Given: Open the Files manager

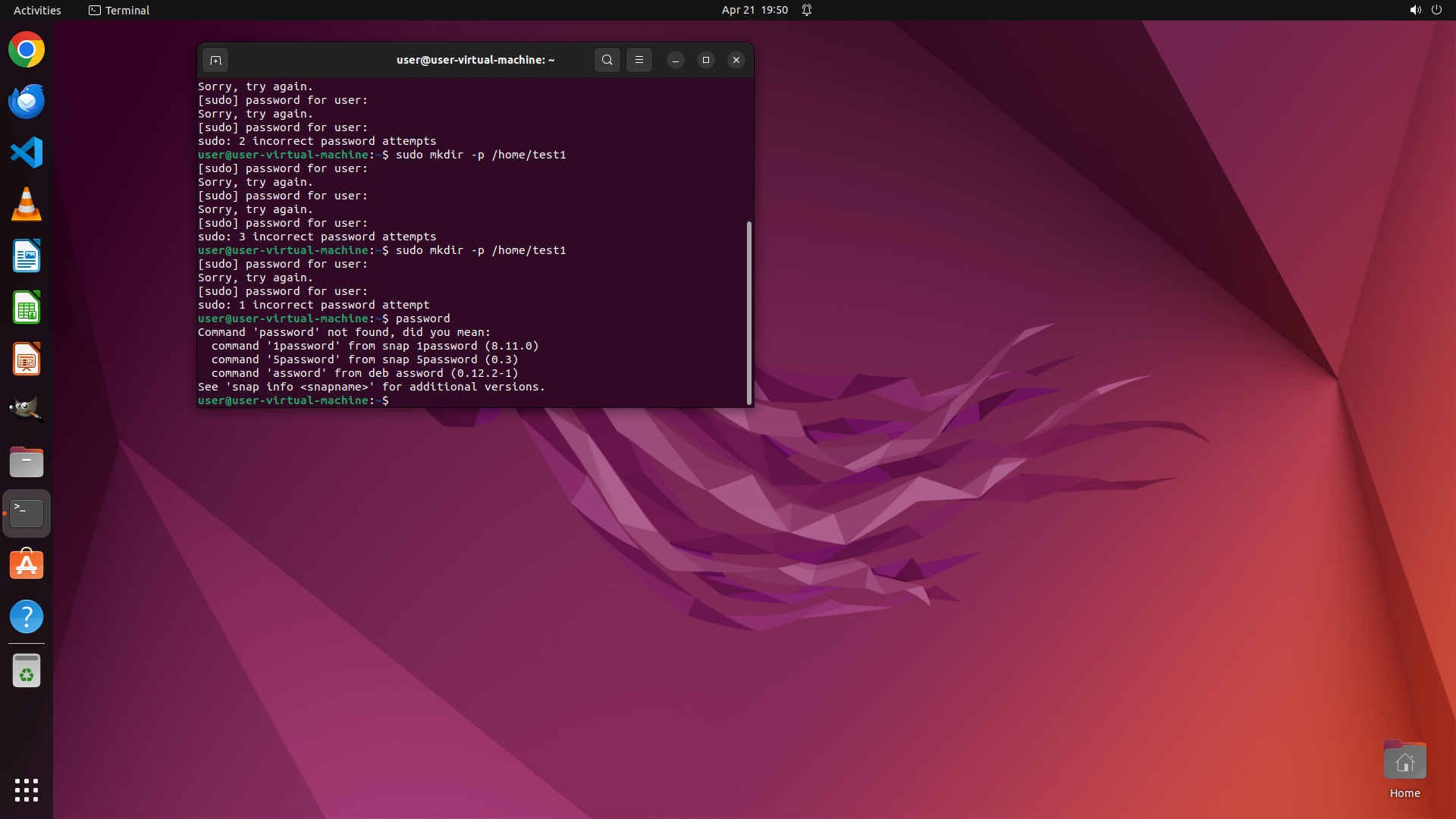Looking at the screenshot, I should (x=27, y=462).
